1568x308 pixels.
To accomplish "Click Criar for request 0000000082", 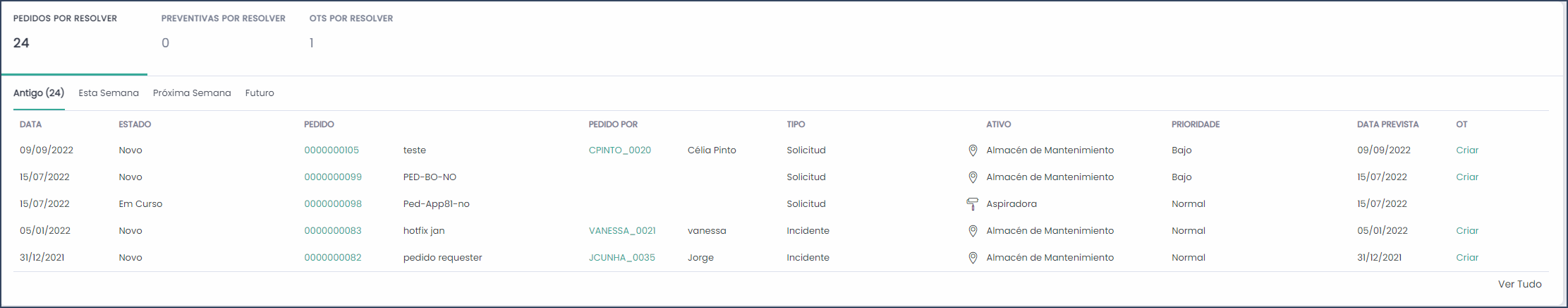I will click(x=1467, y=258).
